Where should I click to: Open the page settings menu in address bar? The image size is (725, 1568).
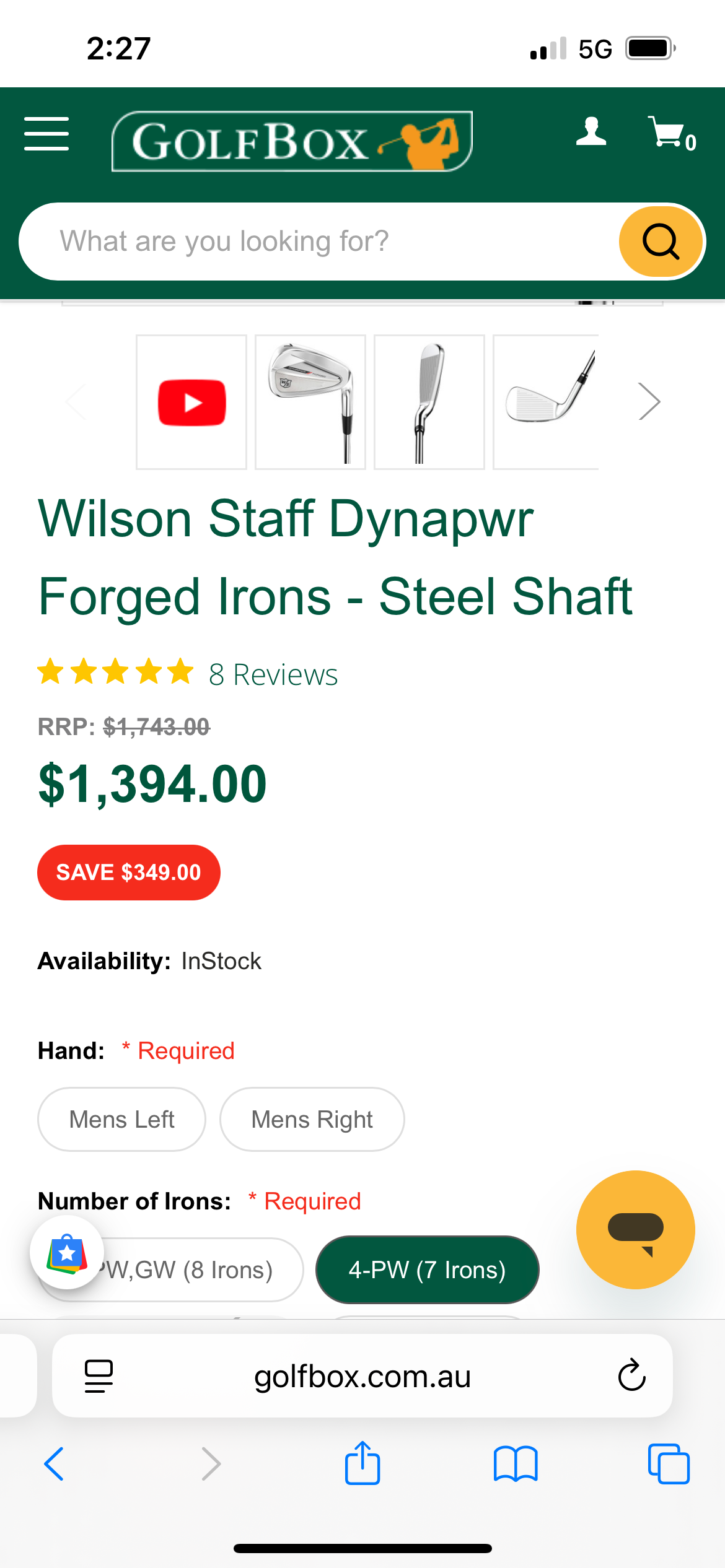pyautogui.click(x=99, y=1375)
